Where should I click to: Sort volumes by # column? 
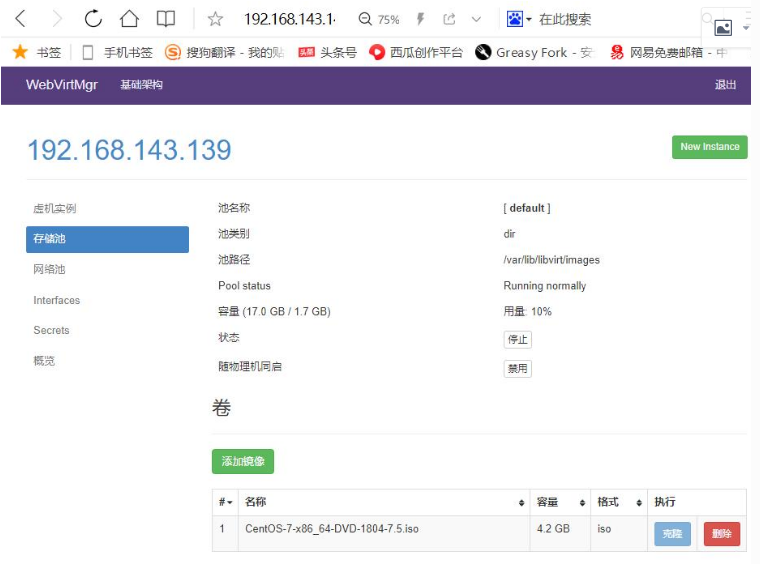point(225,502)
